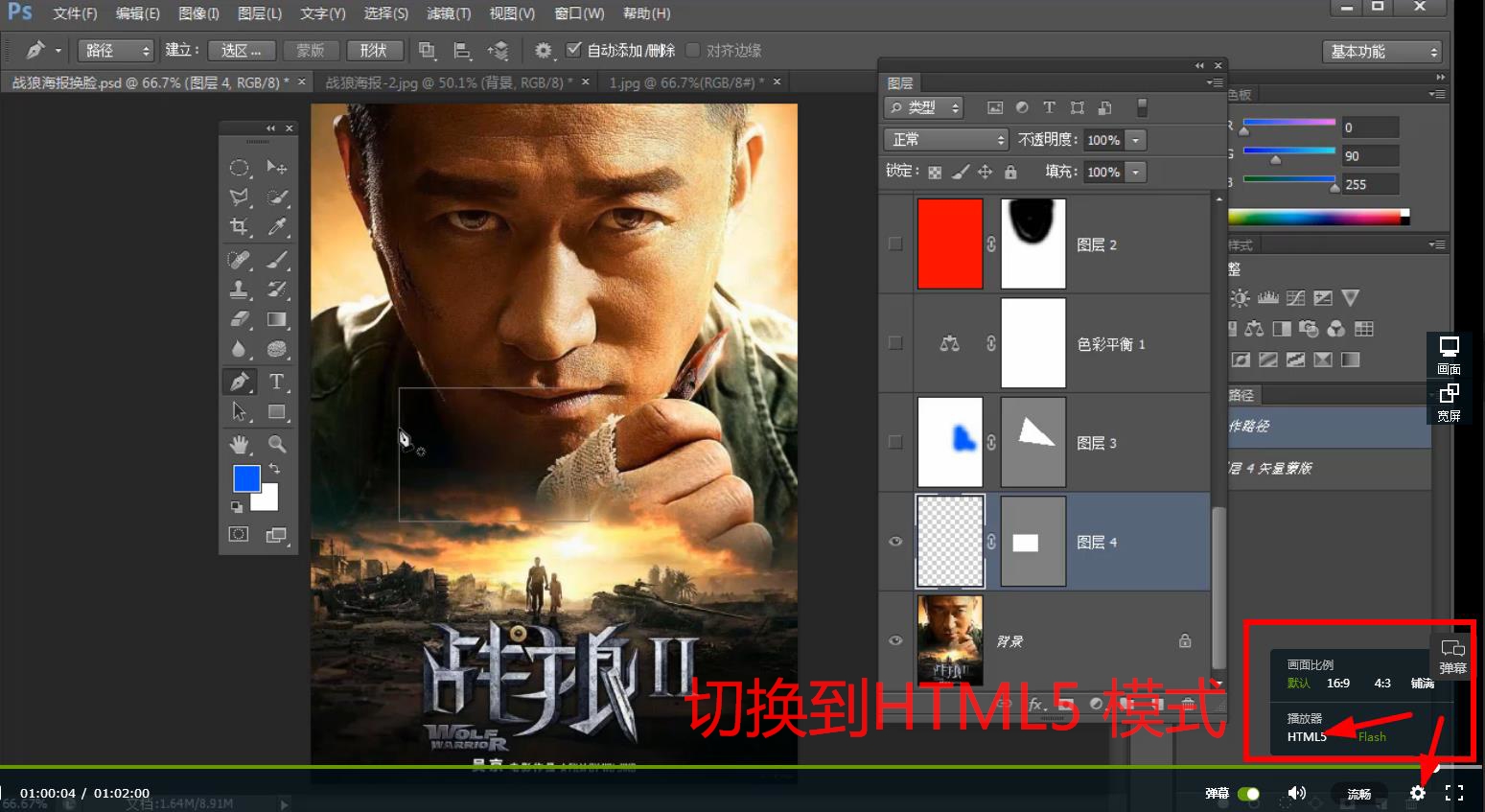The width and height of the screenshot is (1485, 812).
Task: Toggle the layer filter switch
Action: 1142,107
